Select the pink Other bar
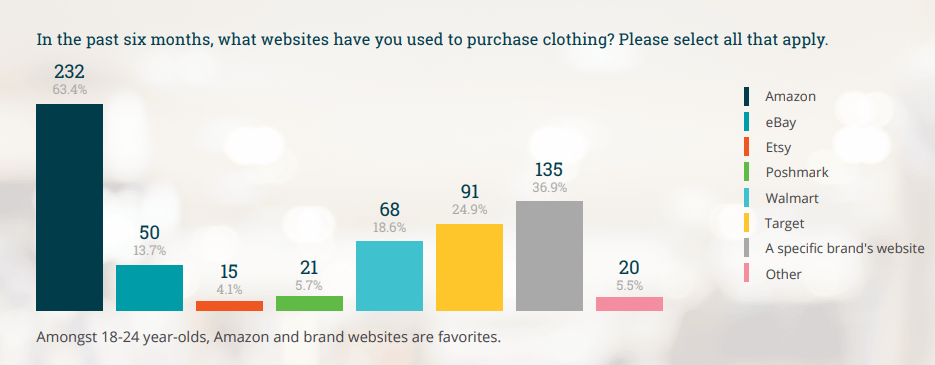This screenshot has width=935, height=365. tap(629, 304)
